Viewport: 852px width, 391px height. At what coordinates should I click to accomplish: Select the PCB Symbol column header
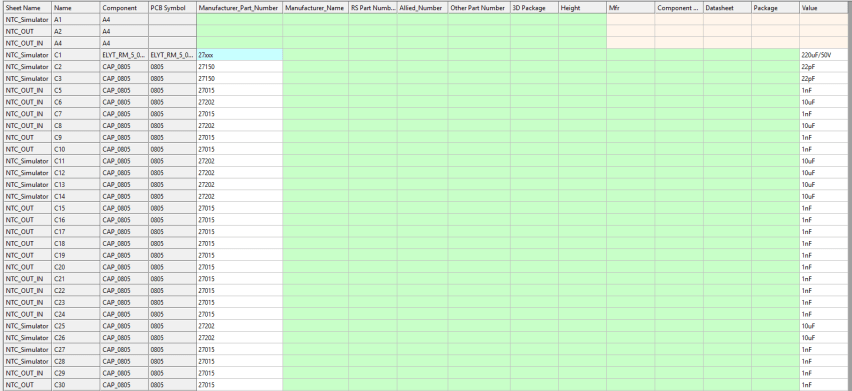coord(173,8)
